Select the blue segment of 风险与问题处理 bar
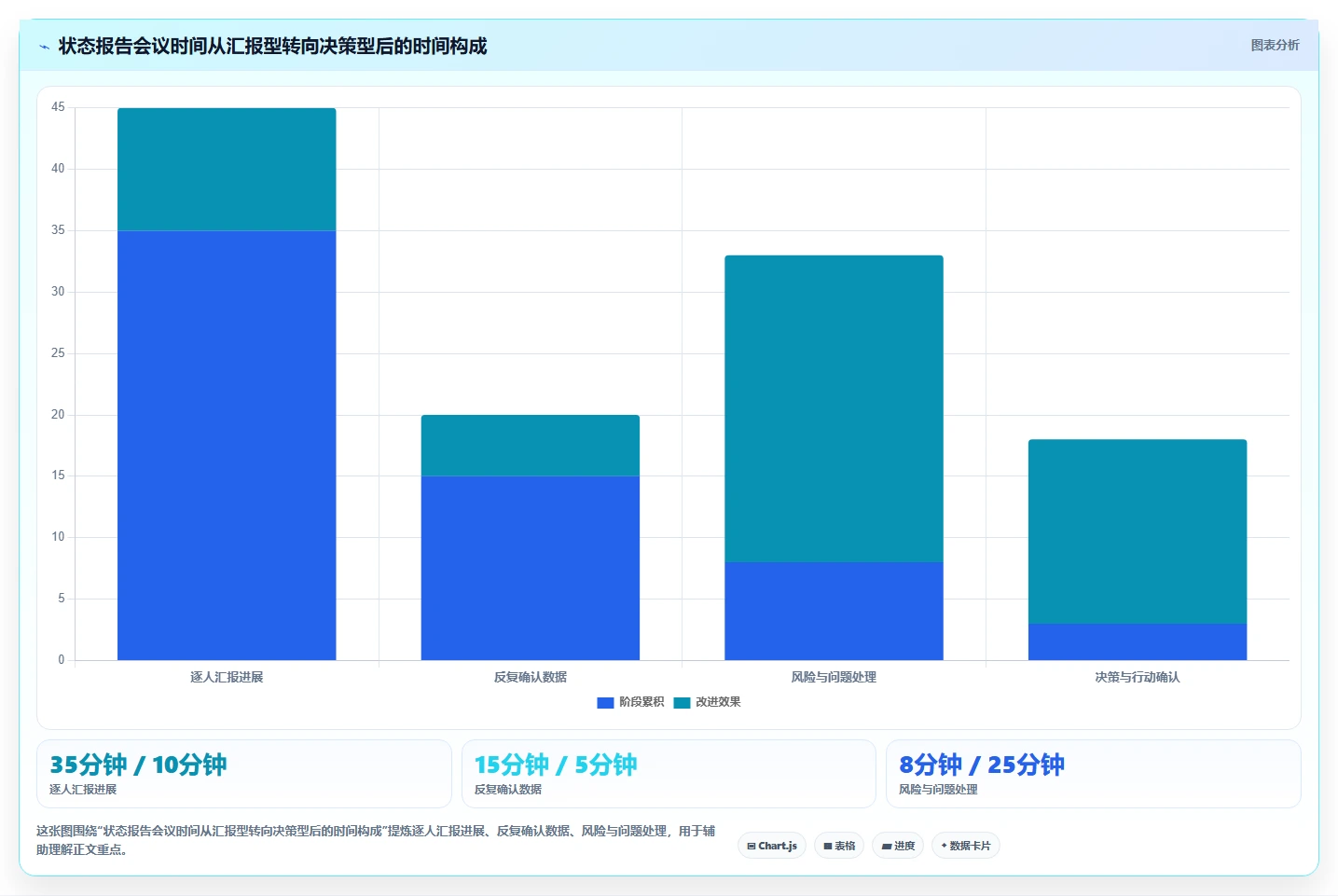This screenshot has height=896, width=1338. pyautogui.click(x=834, y=611)
